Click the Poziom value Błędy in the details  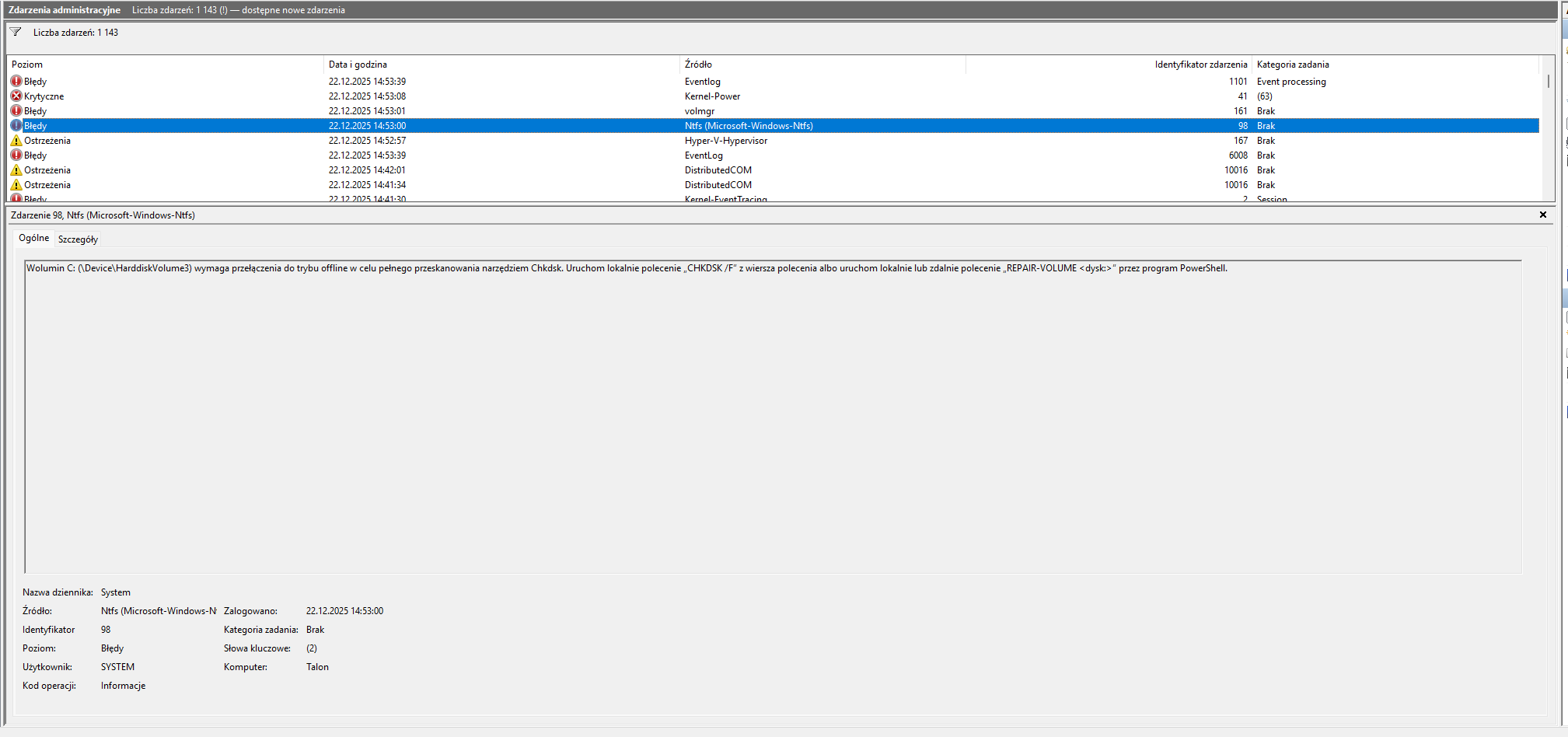click(x=112, y=648)
